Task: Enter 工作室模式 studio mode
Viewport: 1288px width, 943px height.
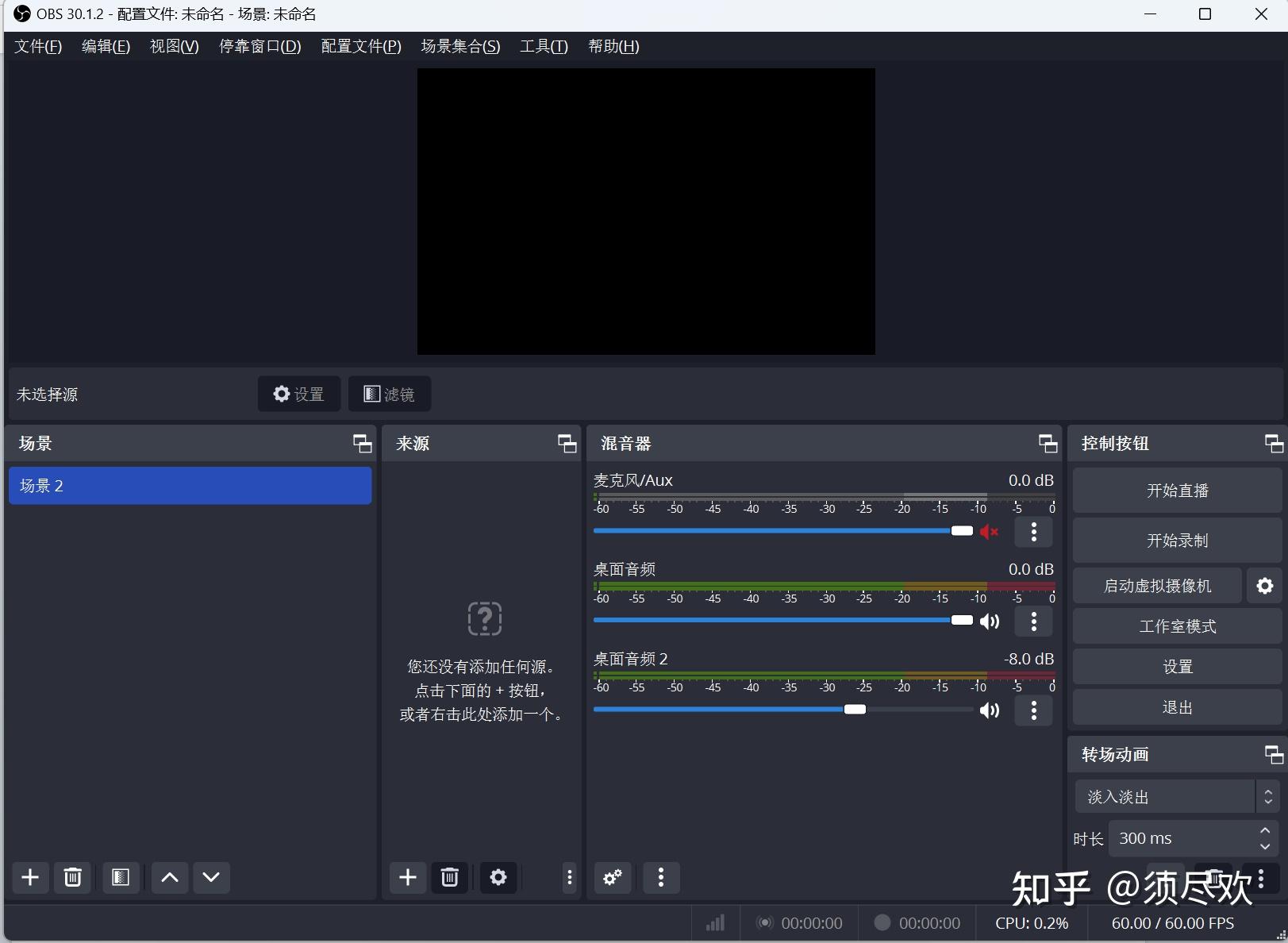Action: tap(1176, 626)
